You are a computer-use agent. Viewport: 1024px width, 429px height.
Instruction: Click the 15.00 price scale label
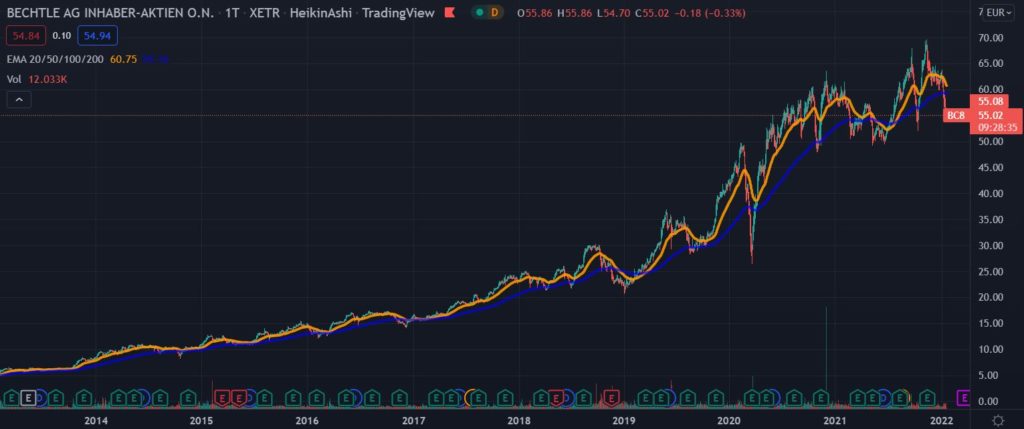click(991, 324)
